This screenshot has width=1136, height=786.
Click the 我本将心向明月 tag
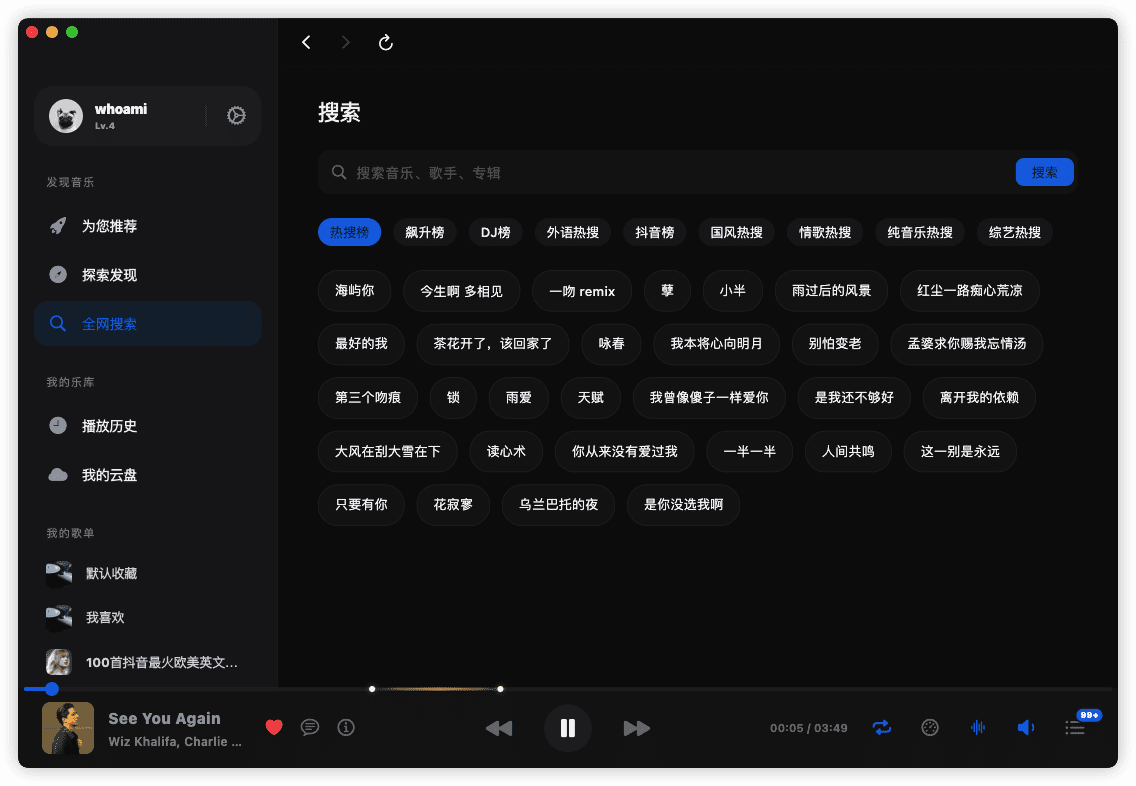click(x=717, y=343)
